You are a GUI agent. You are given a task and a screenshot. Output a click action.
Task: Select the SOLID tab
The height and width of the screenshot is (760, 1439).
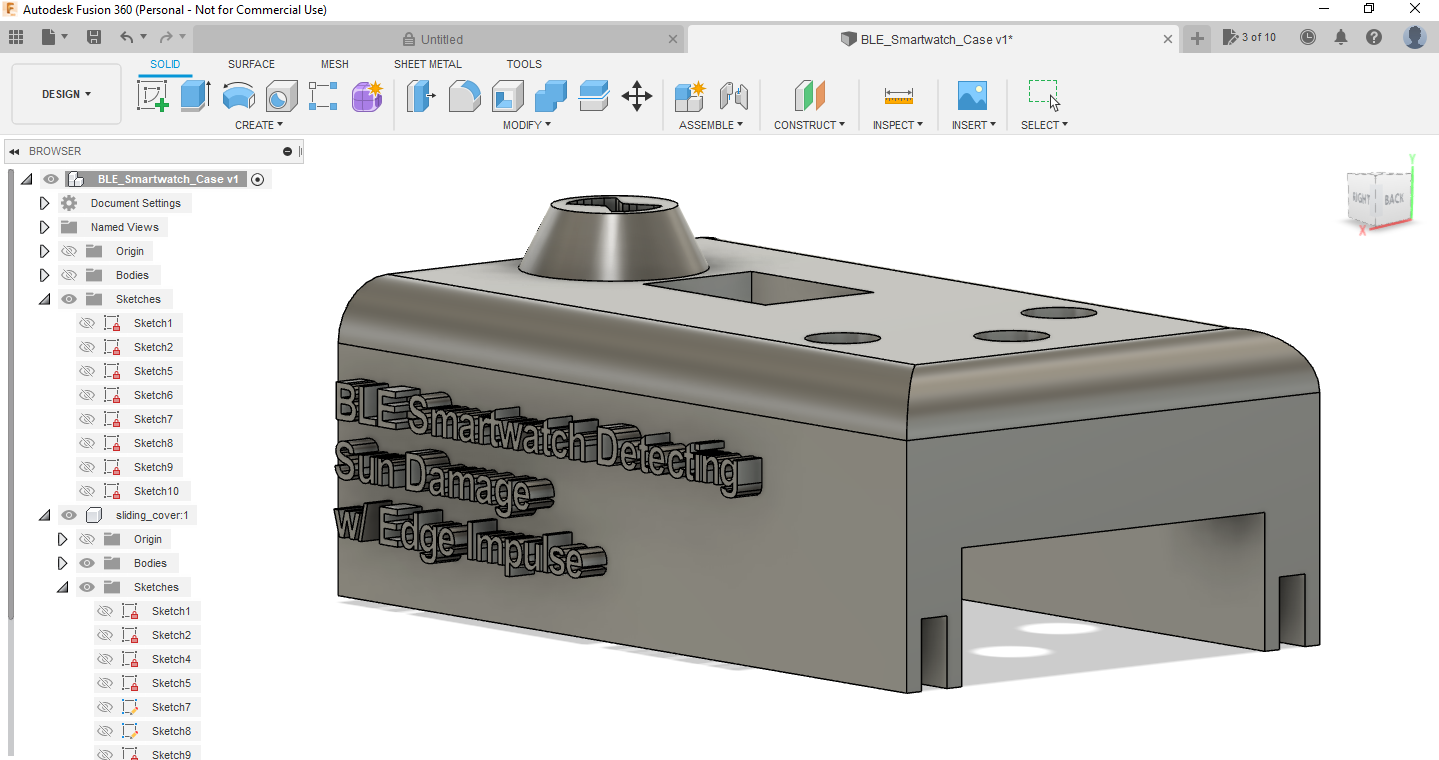(x=165, y=64)
